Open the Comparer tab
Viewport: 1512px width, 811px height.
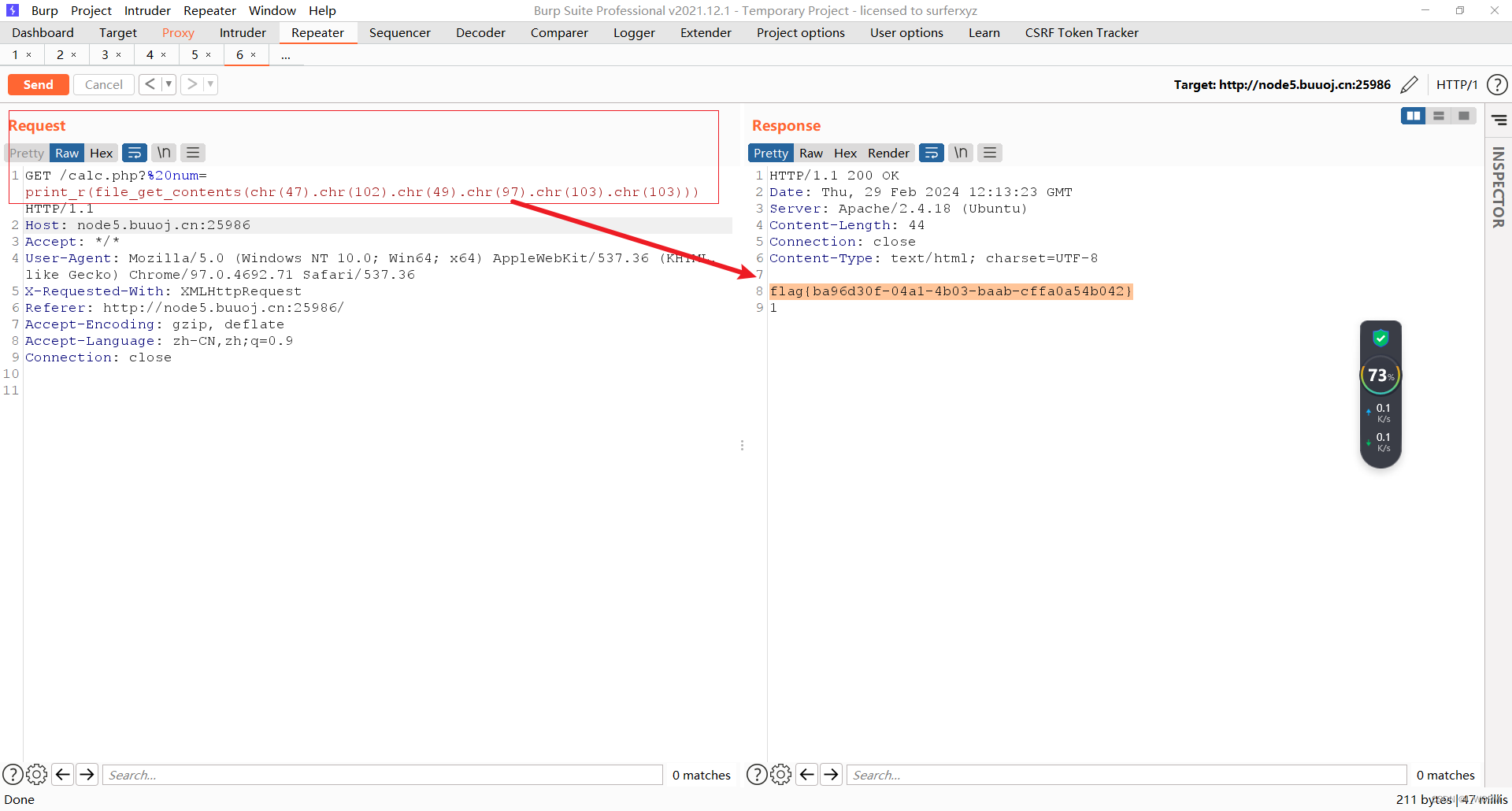pos(559,32)
